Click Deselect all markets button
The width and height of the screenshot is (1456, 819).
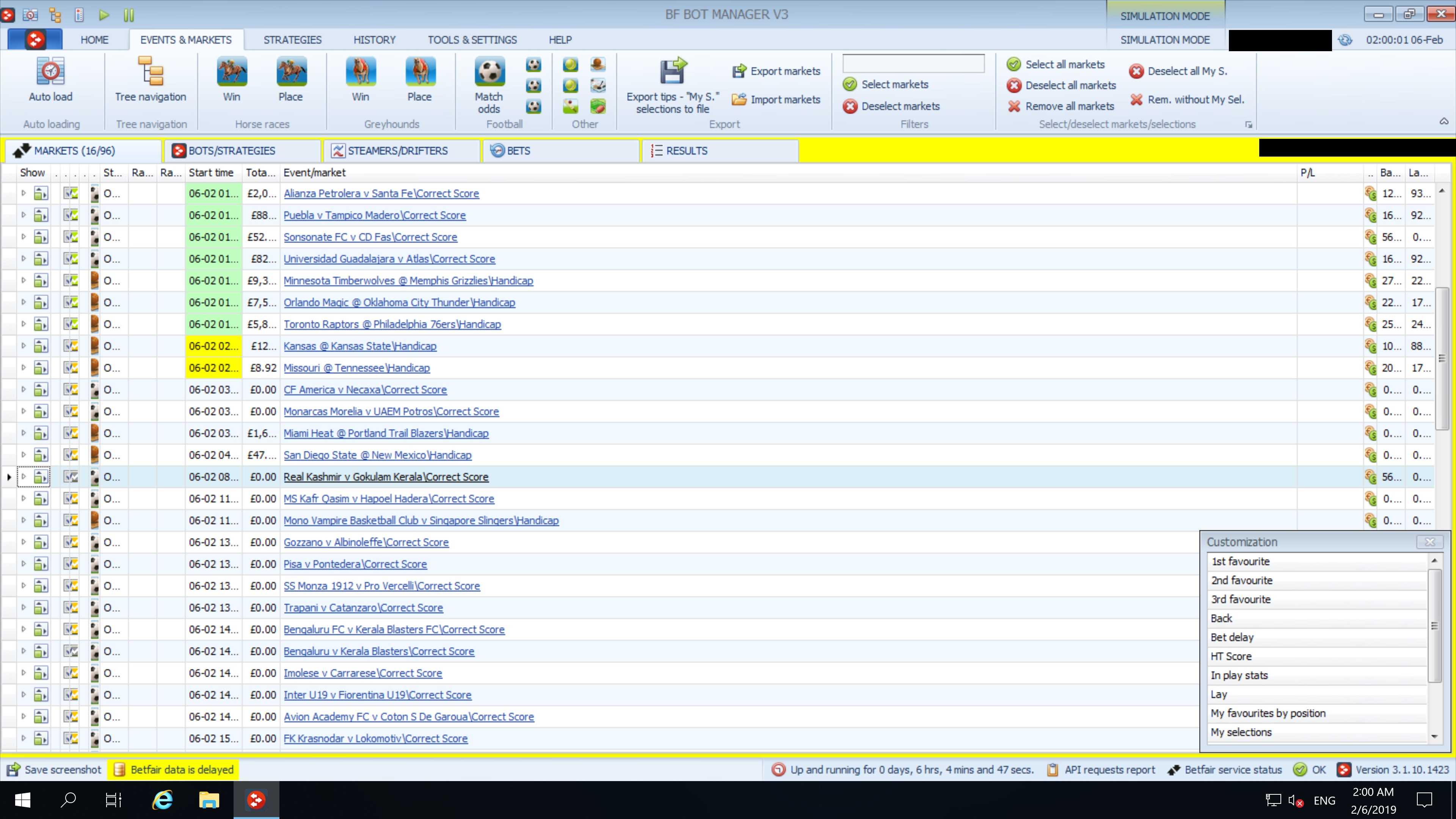(x=1062, y=85)
